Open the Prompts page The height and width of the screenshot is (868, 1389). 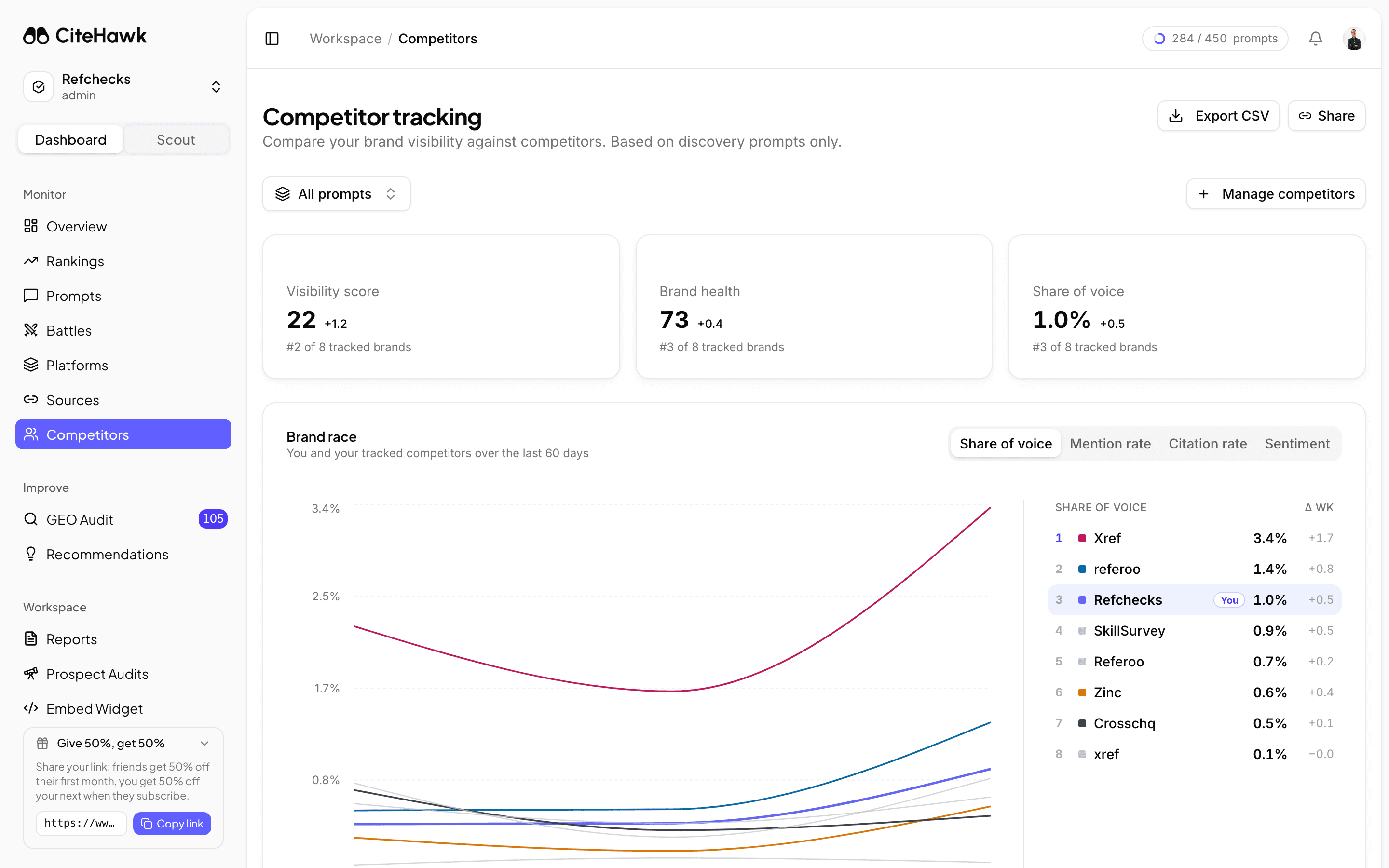[123, 296]
